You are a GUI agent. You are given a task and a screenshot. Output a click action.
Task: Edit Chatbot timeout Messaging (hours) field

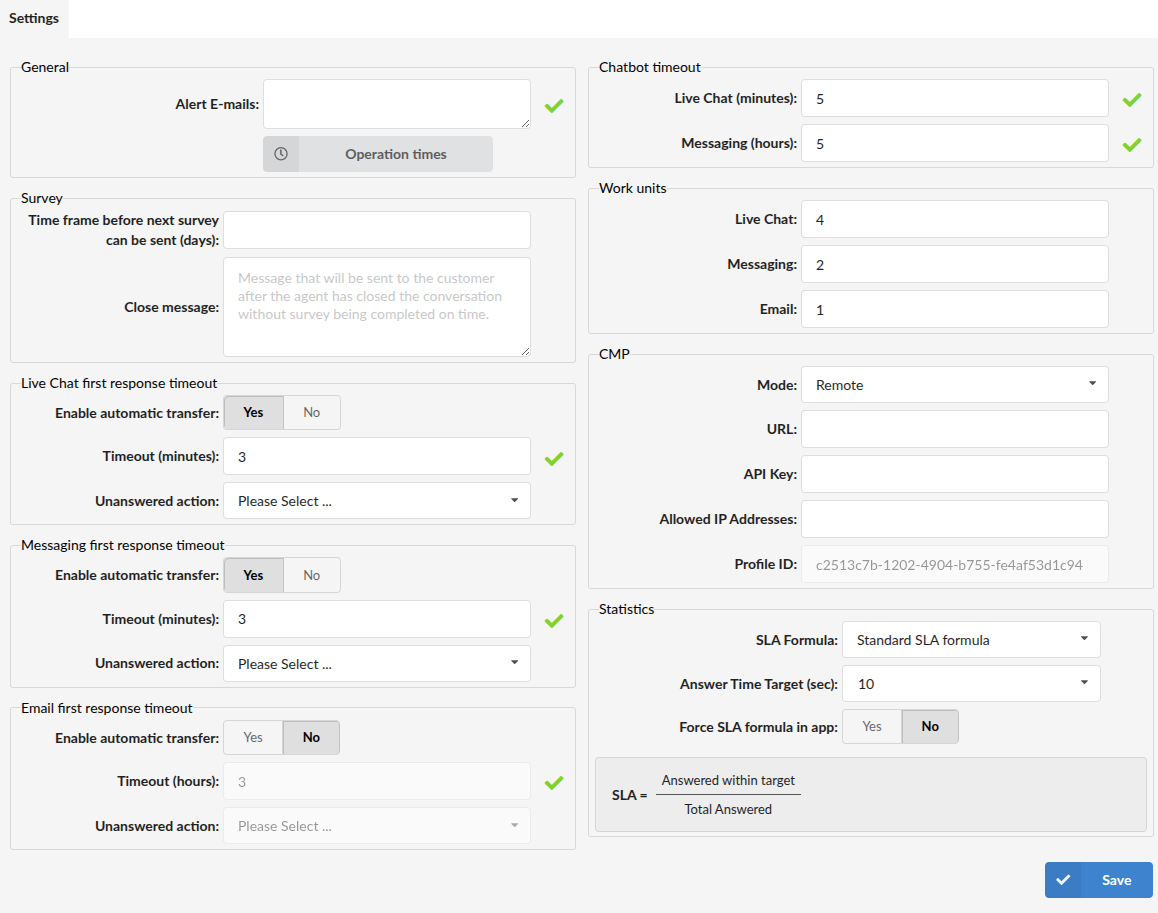pyautogui.click(x=954, y=143)
